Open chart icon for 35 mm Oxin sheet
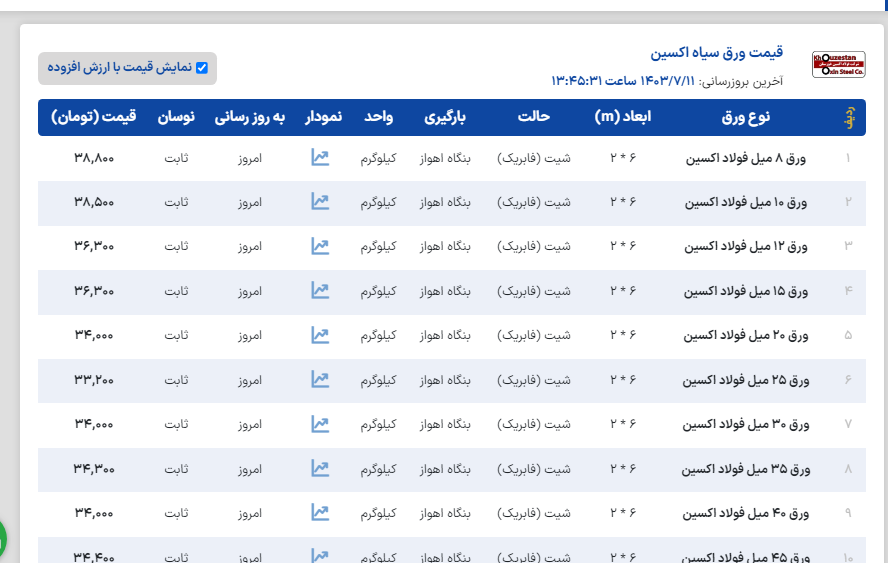 point(320,468)
